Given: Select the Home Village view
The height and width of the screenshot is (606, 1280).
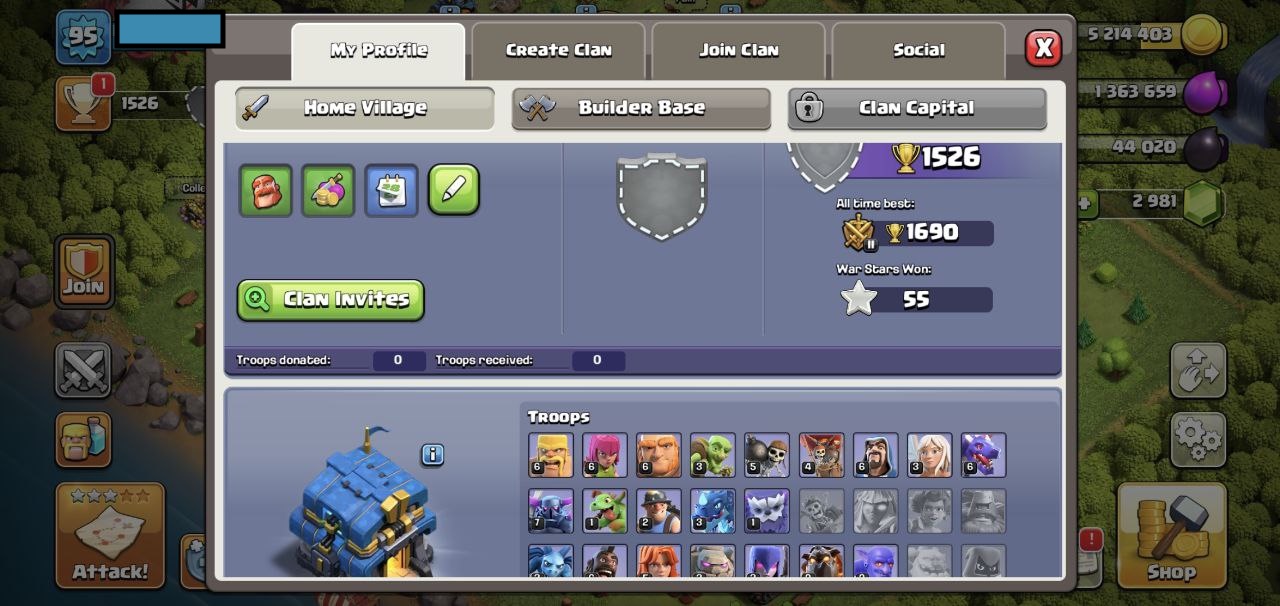Looking at the screenshot, I should click(365, 108).
